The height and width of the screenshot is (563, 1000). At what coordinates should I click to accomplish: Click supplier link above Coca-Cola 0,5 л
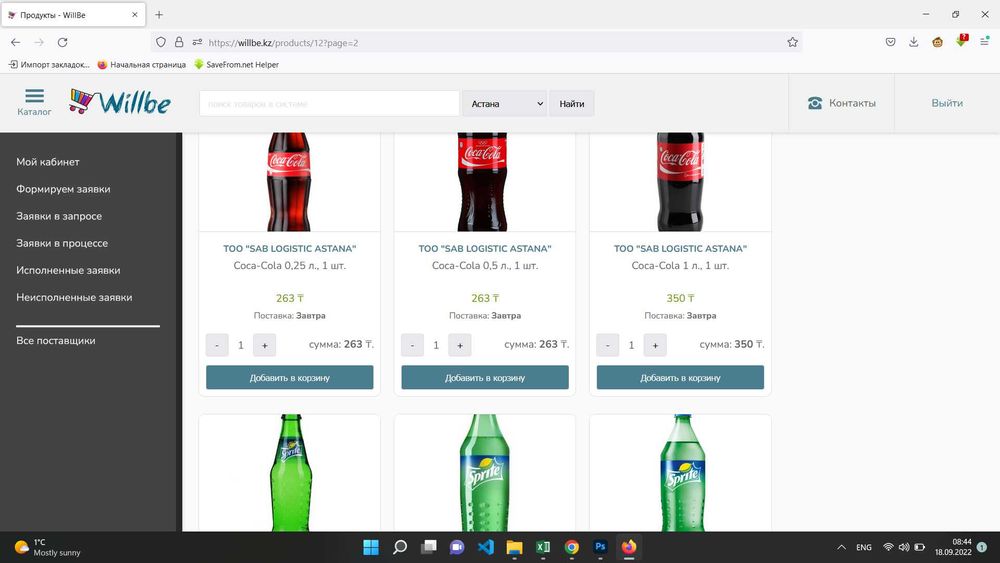[485, 249]
